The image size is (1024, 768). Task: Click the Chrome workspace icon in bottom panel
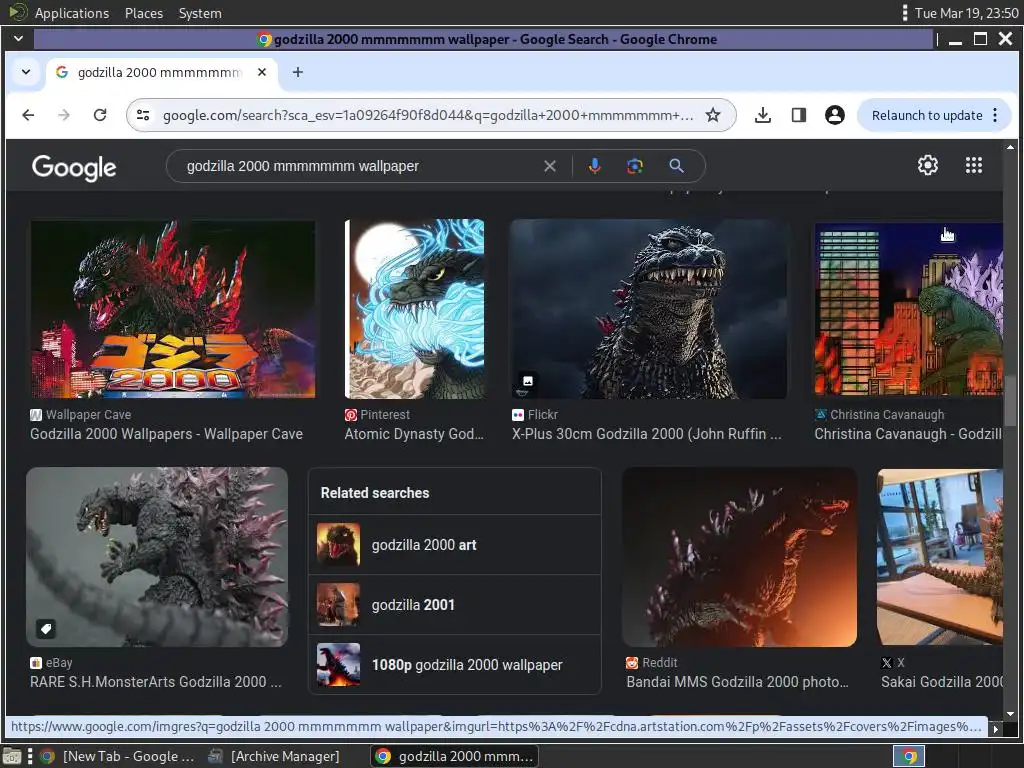click(x=909, y=756)
